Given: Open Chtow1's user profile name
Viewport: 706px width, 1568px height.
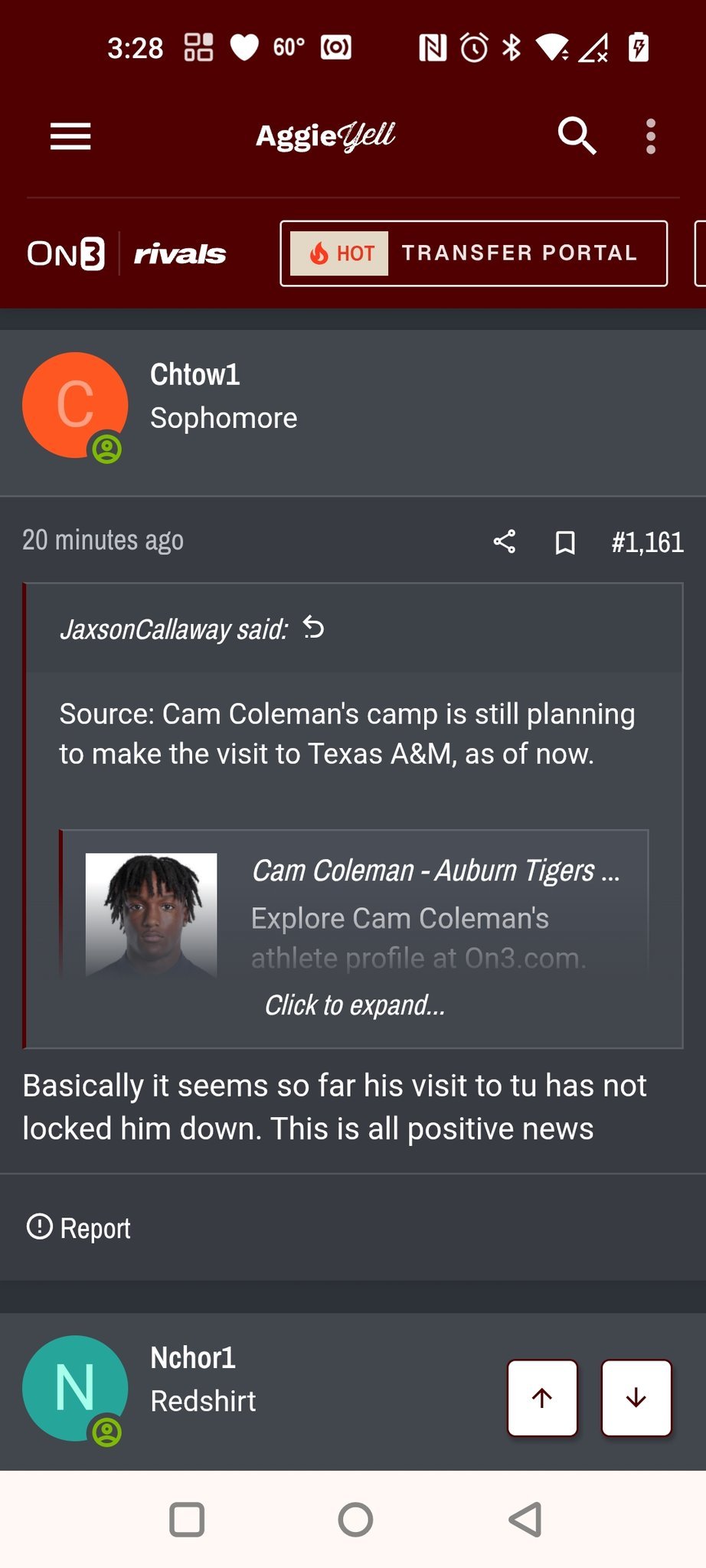Looking at the screenshot, I should [x=195, y=375].
